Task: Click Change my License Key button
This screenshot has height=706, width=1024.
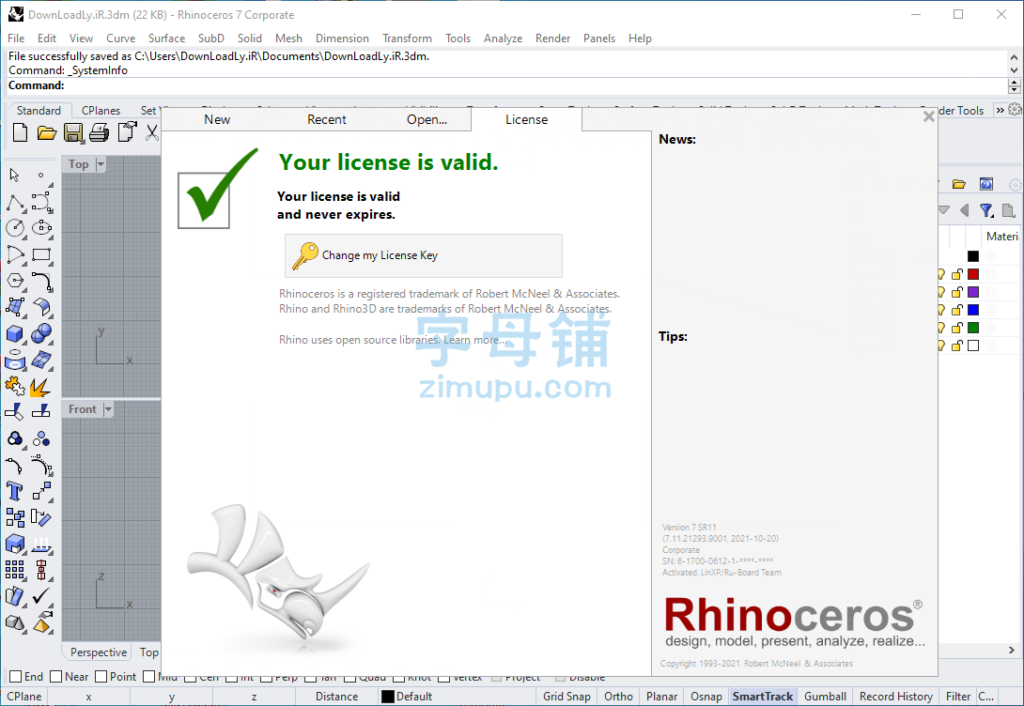Action: (423, 255)
